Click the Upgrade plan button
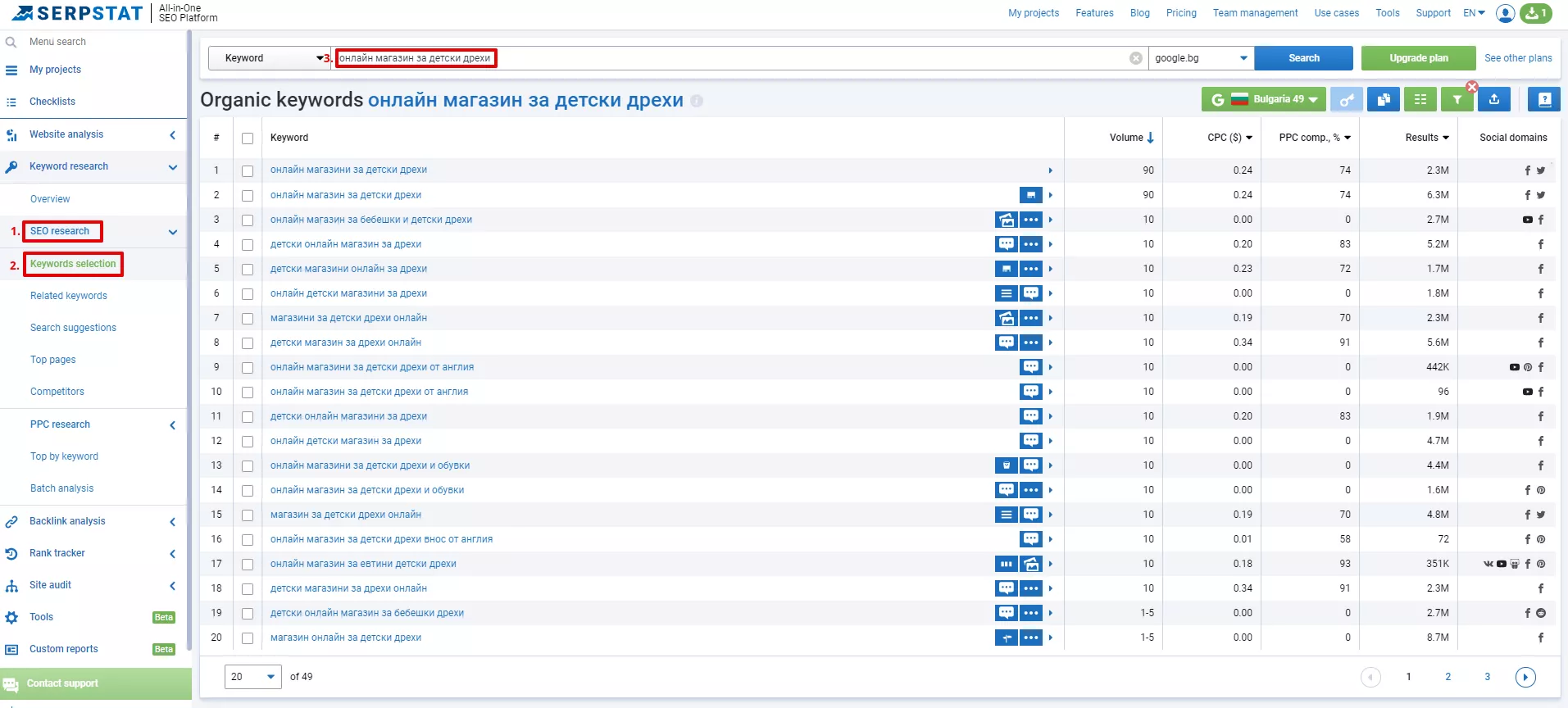 click(x=1418, y=58)
